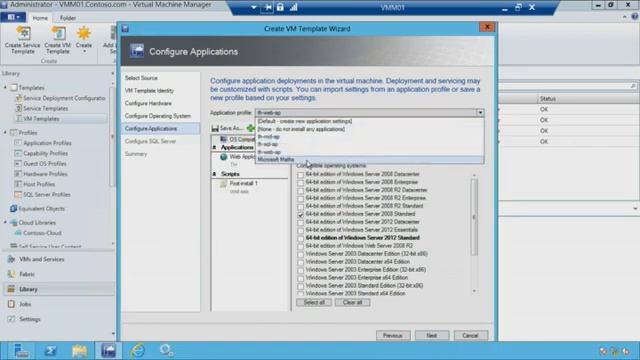Click the pin icon on remote session bar
Screen dimensions: 640x360
(268, 7)
